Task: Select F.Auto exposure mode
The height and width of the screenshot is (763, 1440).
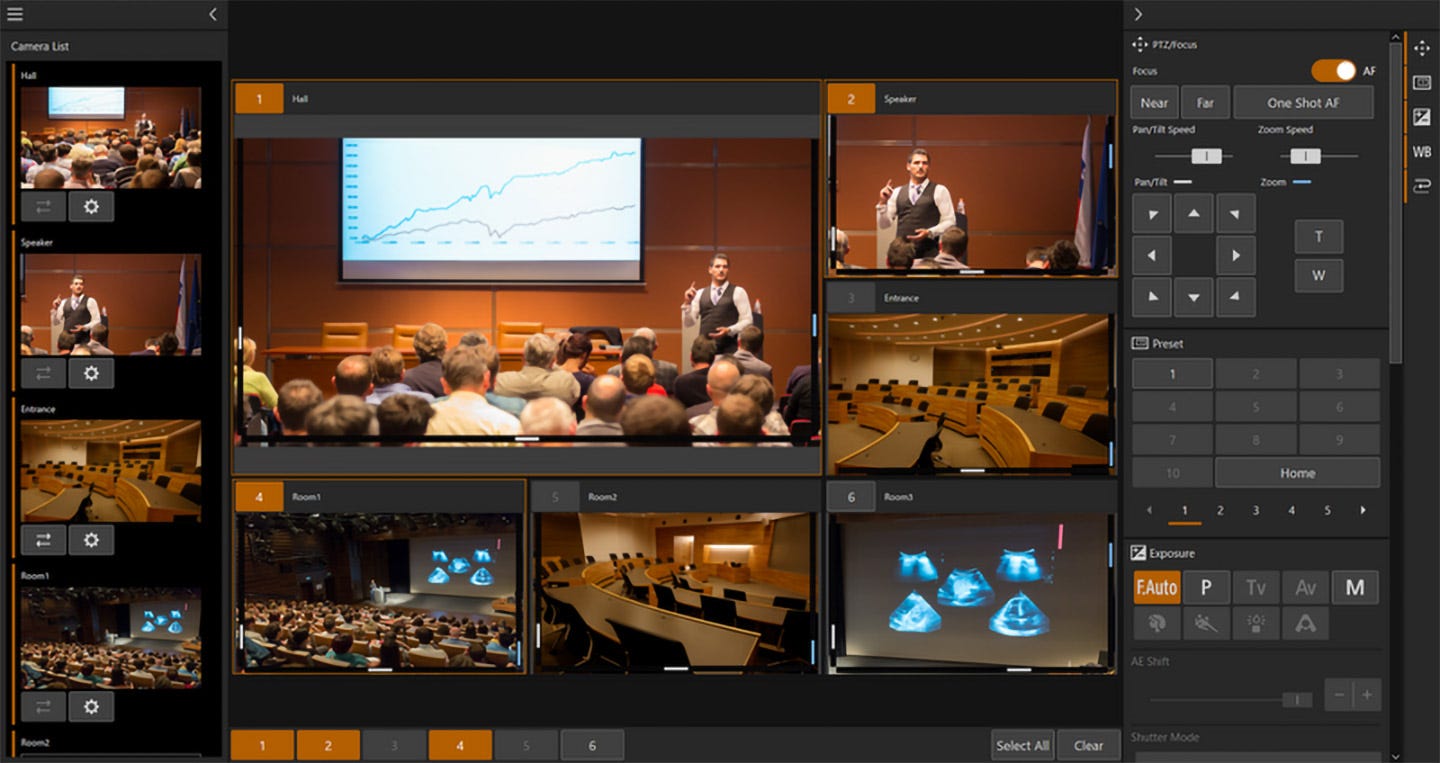Action: [x=1157, y=588]
